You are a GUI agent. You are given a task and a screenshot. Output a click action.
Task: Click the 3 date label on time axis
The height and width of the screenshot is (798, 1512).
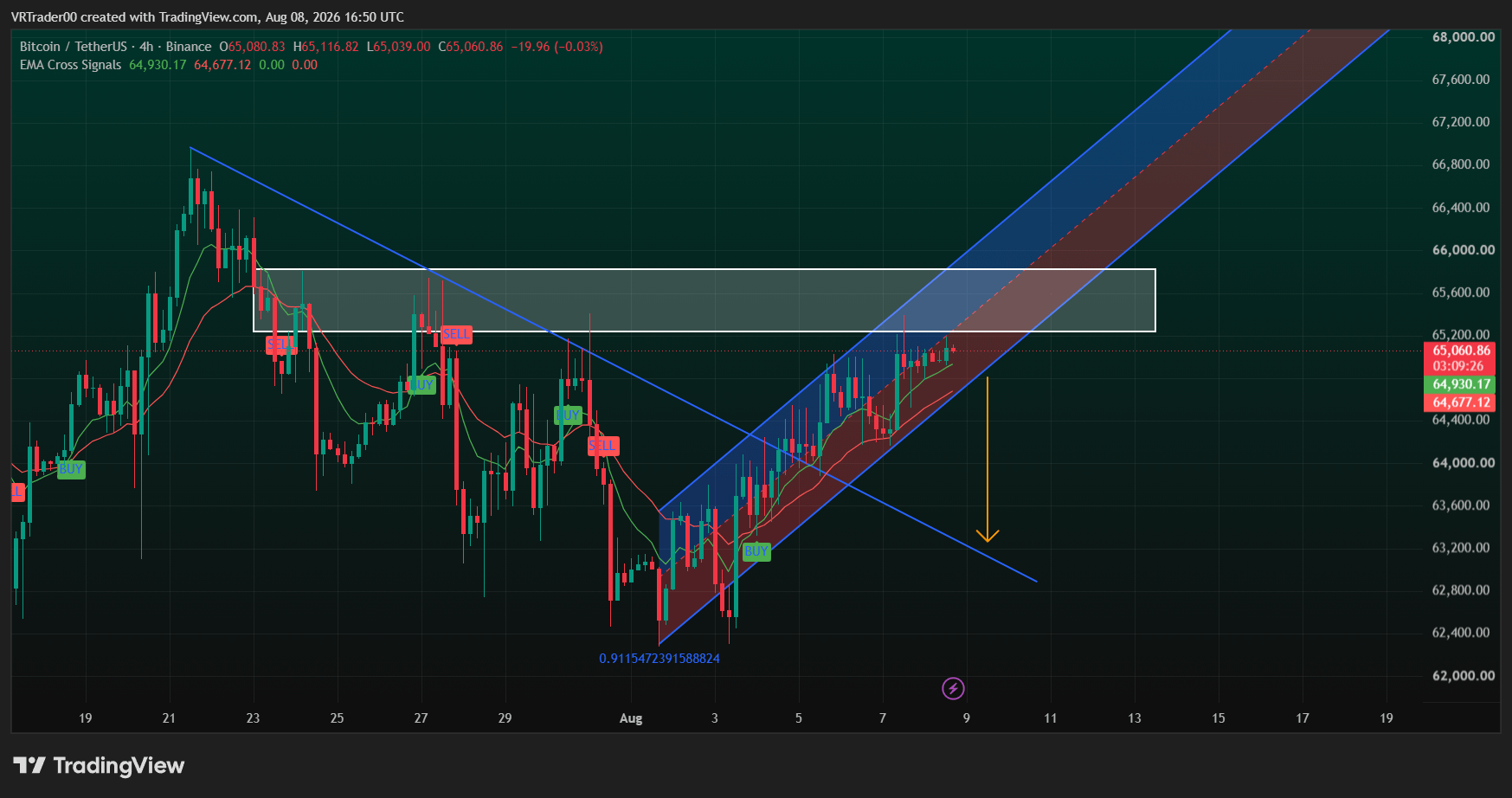[x=715, y=718]
